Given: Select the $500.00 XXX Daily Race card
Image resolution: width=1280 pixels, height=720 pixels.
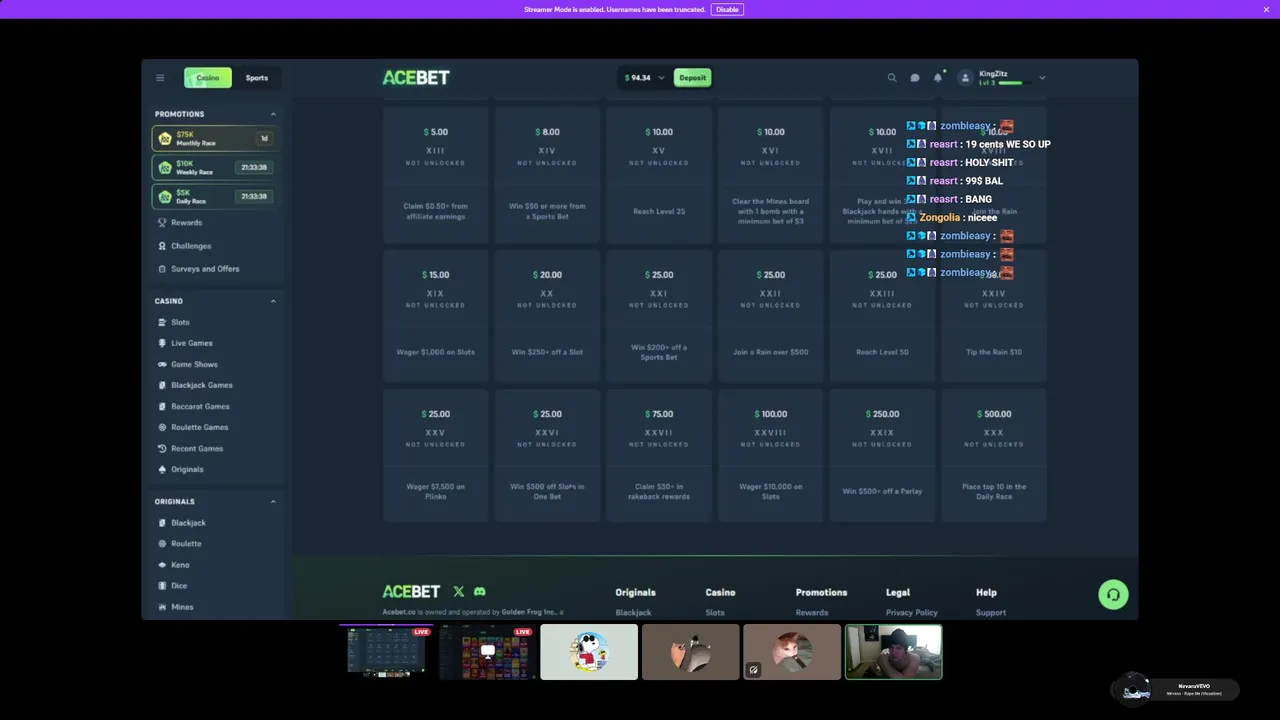Looking at the screenshot, I should tap(994, 455).
